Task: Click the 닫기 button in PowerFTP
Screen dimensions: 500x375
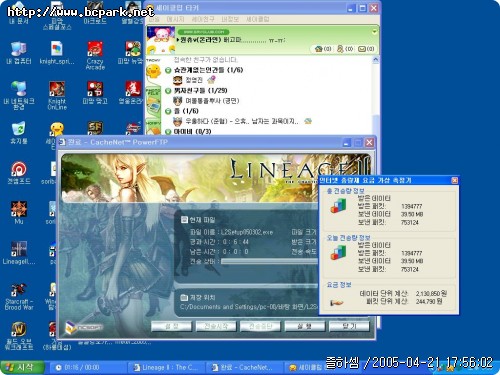Action: click(349, 326)
